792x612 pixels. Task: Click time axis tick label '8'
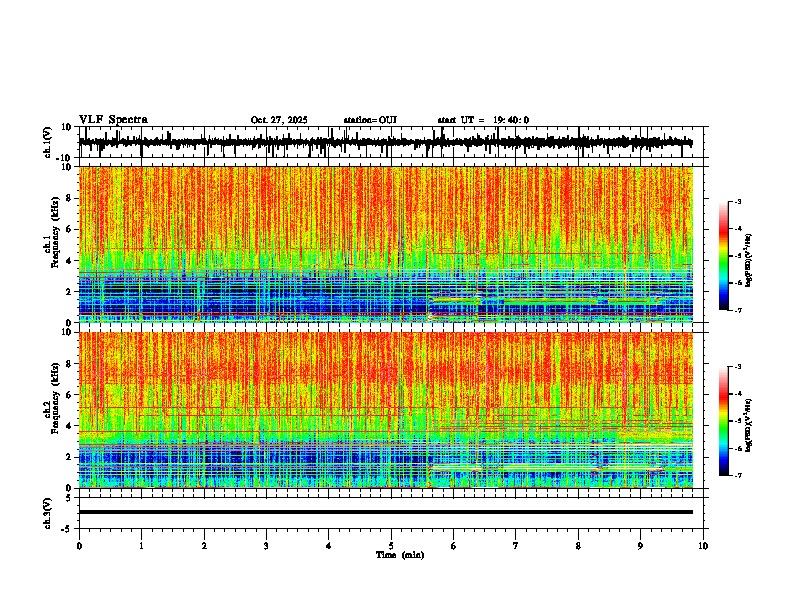pyautogui.click(x=578, y=546)
